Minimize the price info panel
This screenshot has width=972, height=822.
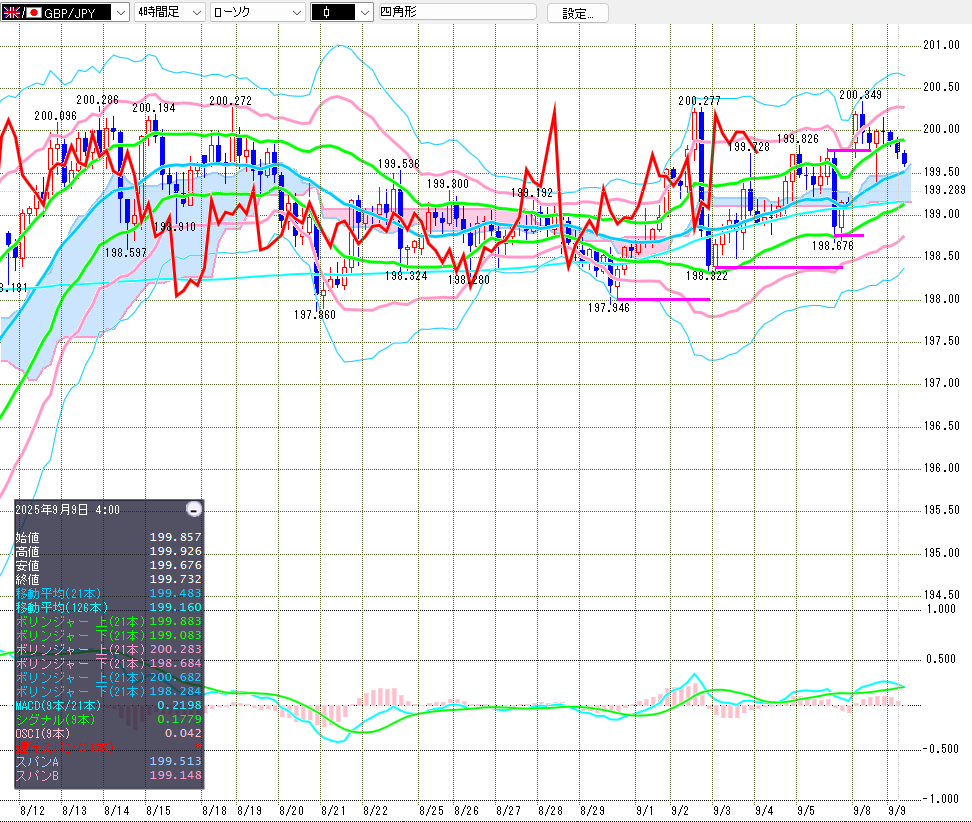[x=194, y=510]
